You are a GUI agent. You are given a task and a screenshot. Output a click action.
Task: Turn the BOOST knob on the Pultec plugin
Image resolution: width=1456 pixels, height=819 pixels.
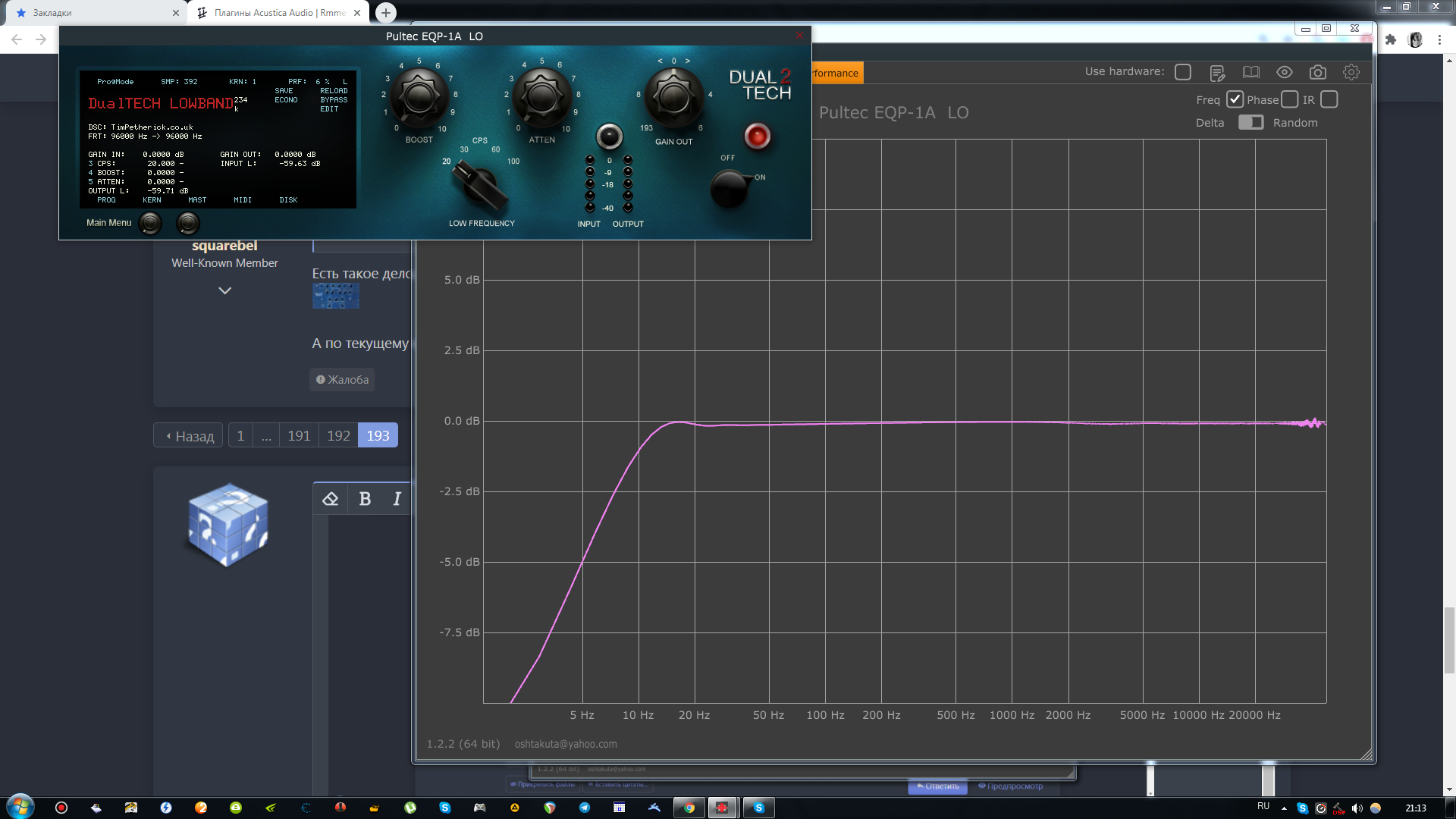(x=419, y=97)
